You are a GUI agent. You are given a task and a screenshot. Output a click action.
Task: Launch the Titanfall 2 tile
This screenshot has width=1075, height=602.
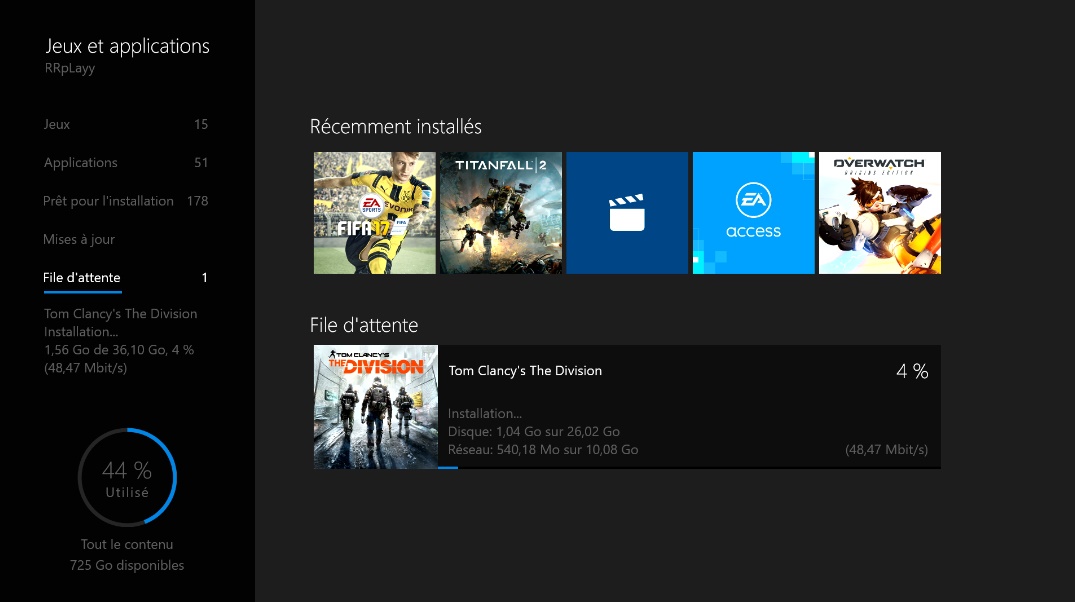(x=500, y=213)
